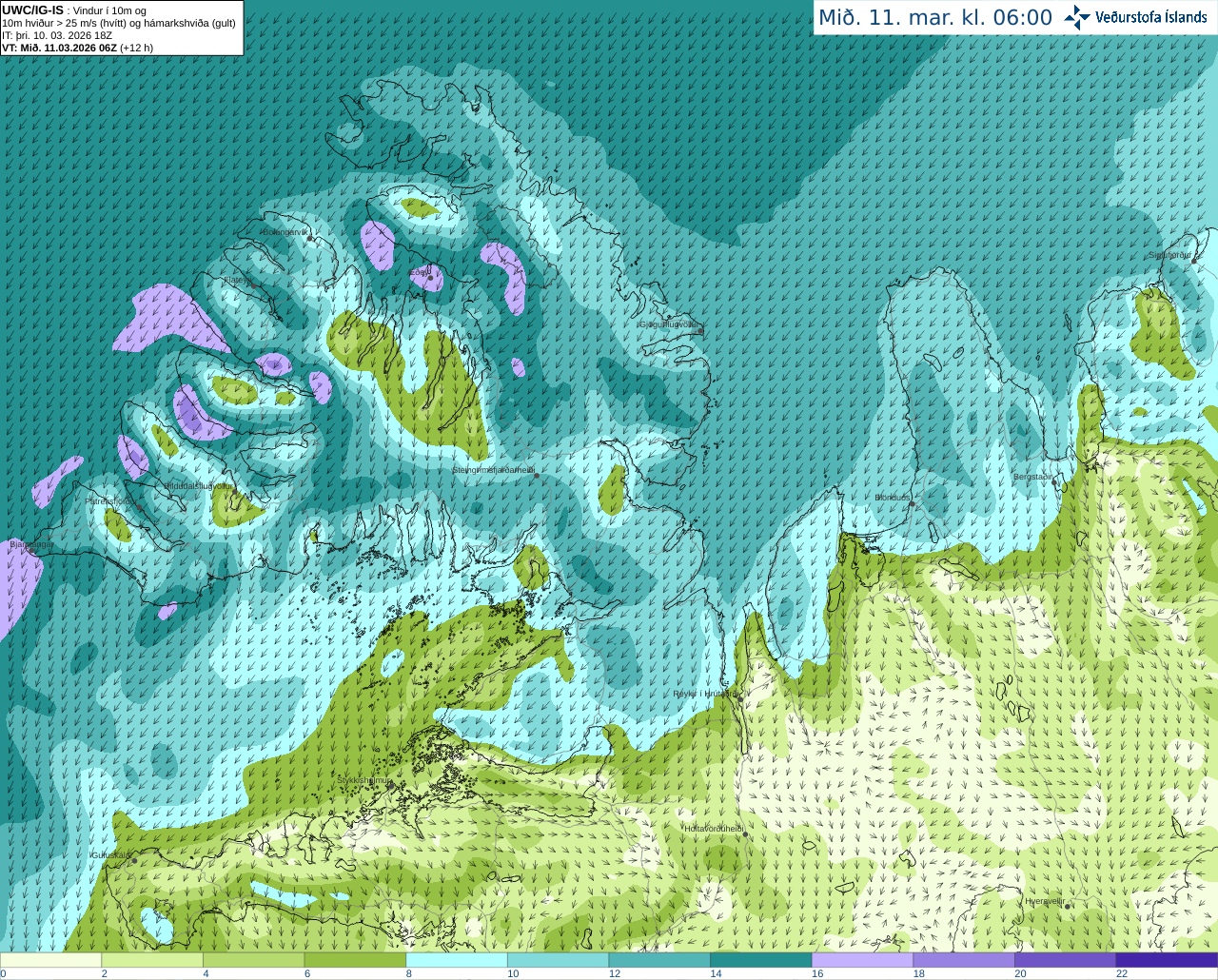Select the Flateyri station label
Image resolution: width=1218 pixels, height=980 pixels.
237,281
